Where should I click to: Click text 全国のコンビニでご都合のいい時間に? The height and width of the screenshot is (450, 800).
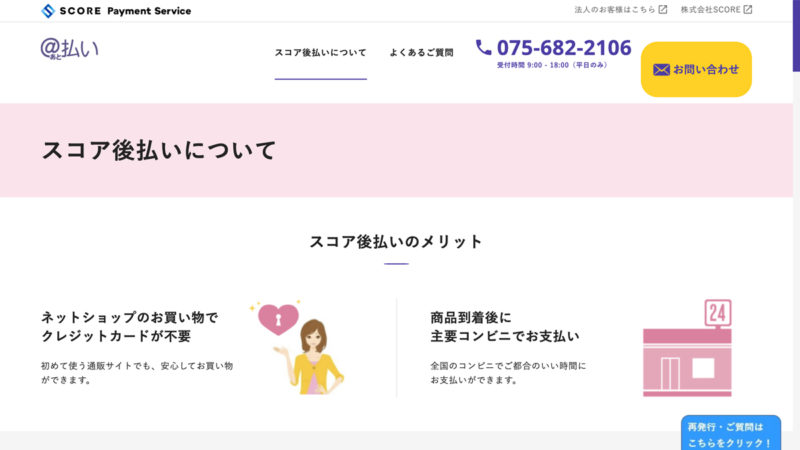(508, 366)
